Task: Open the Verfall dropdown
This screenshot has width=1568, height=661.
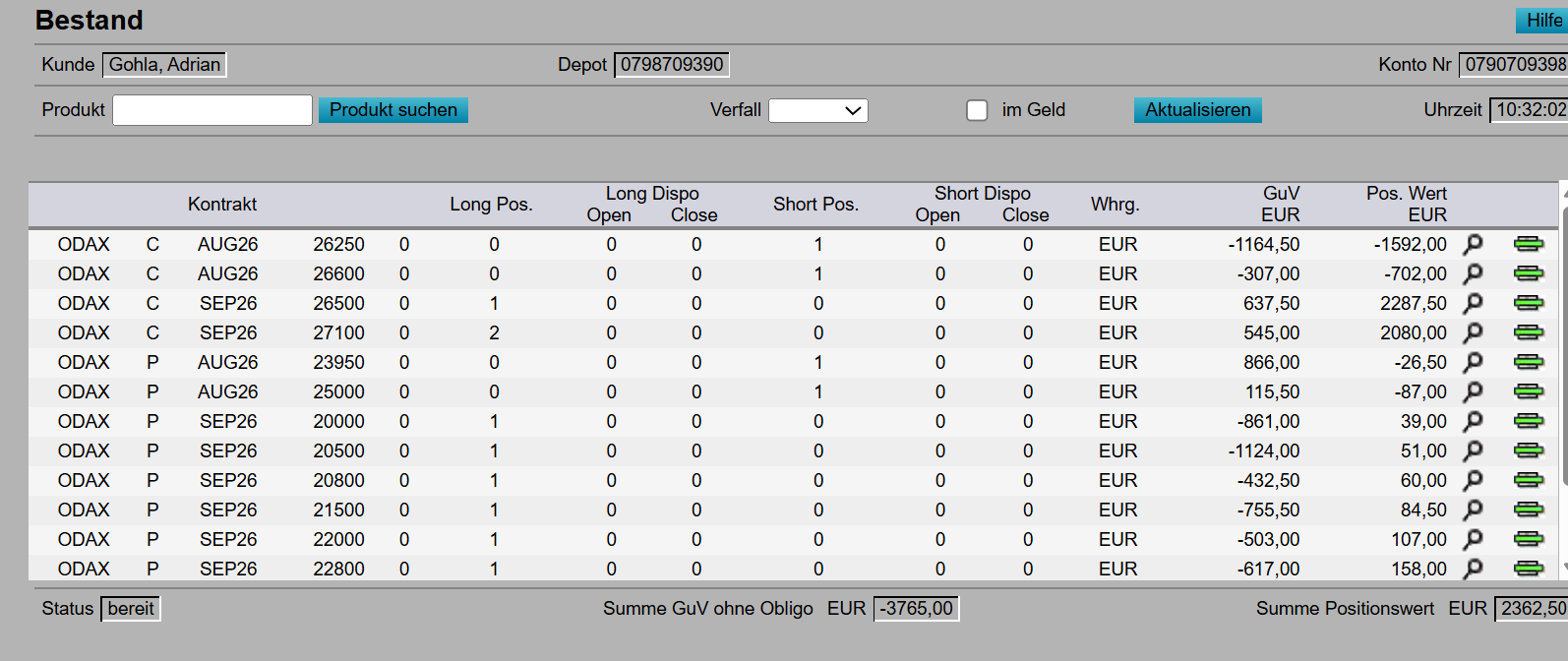Action: click(x=817, y=110)
